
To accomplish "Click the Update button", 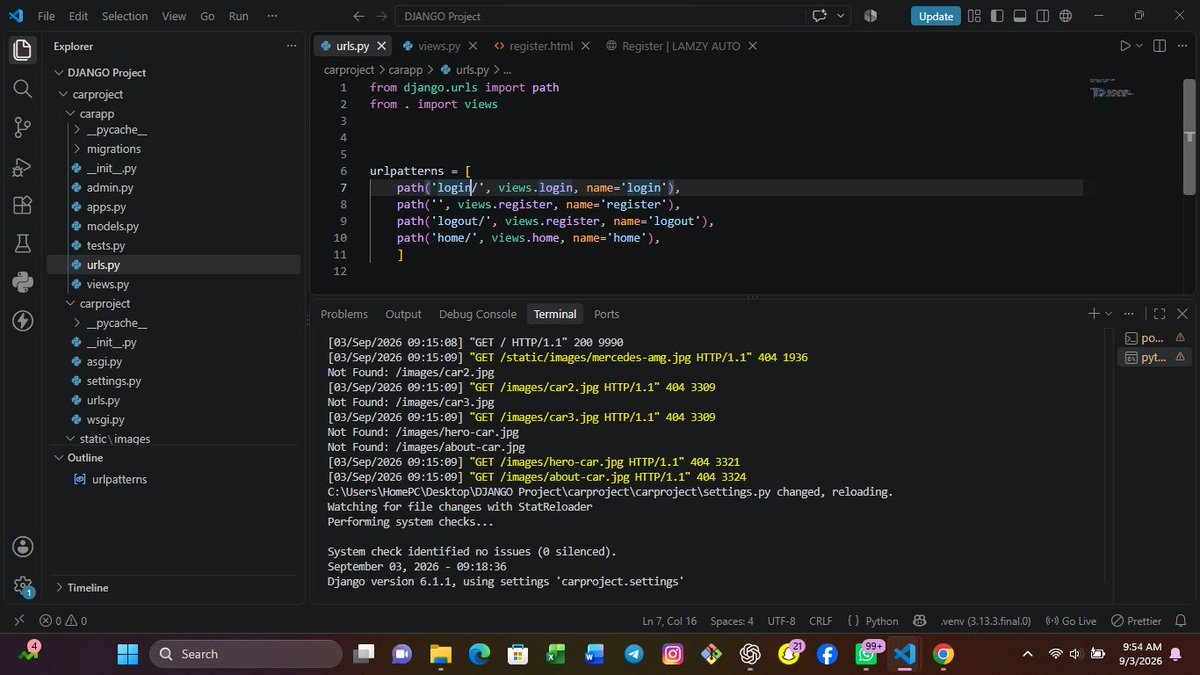I will tap(936, 16).
